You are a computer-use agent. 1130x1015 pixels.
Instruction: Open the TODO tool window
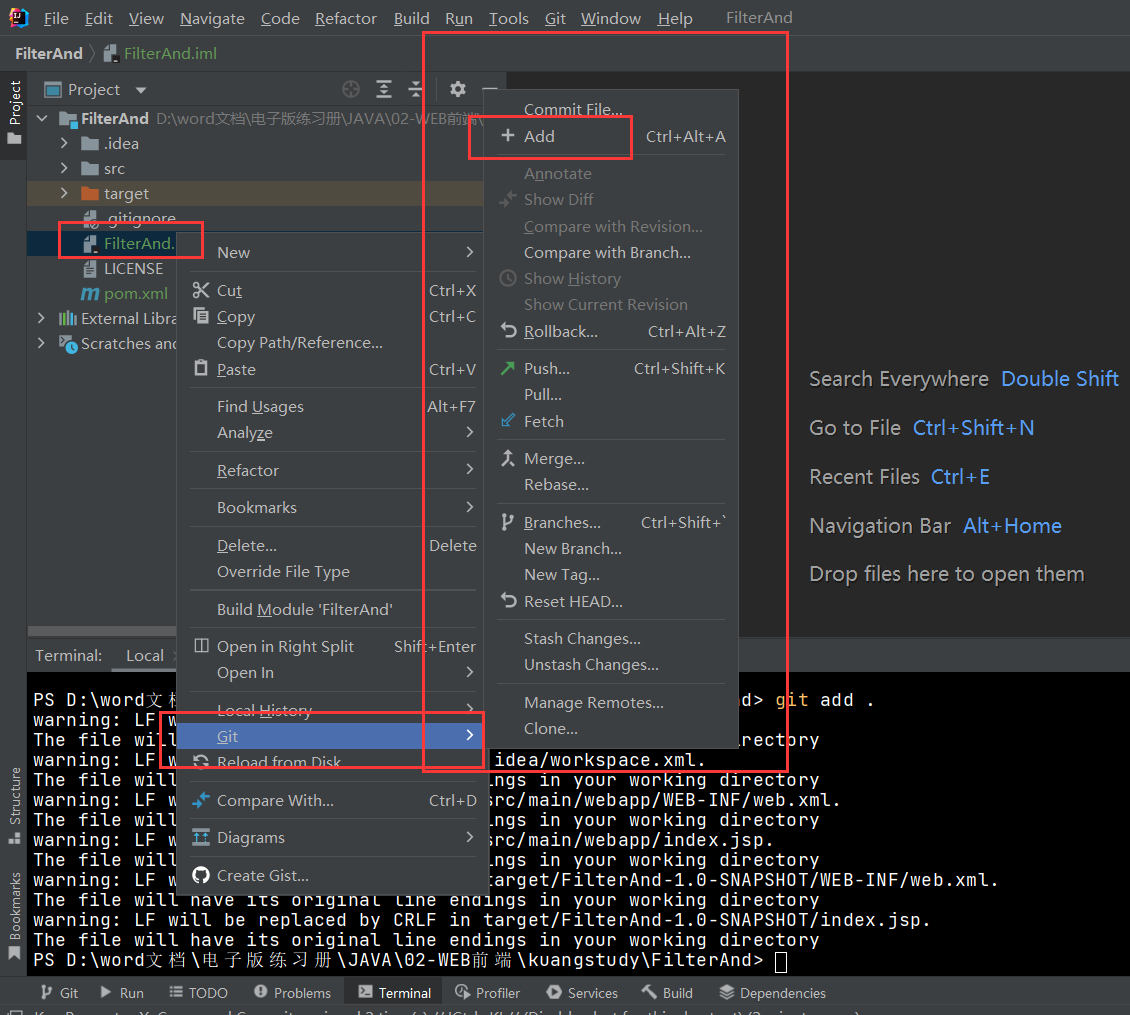[198, 992]
